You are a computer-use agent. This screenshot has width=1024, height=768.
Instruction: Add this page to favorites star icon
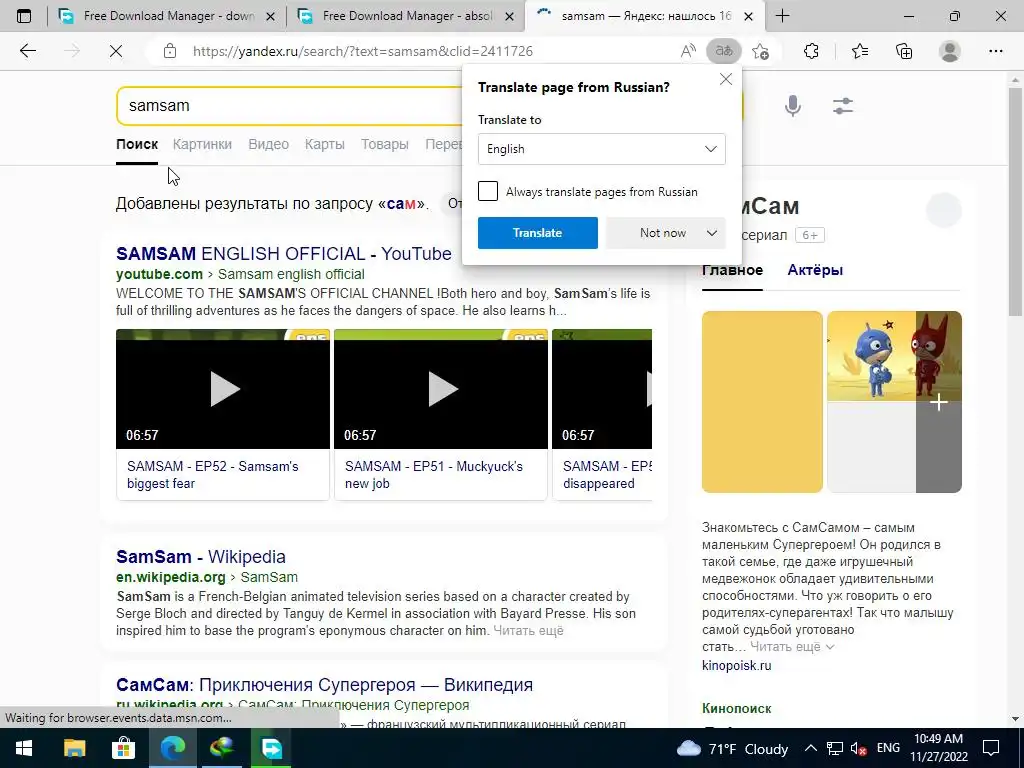(760, 51)
